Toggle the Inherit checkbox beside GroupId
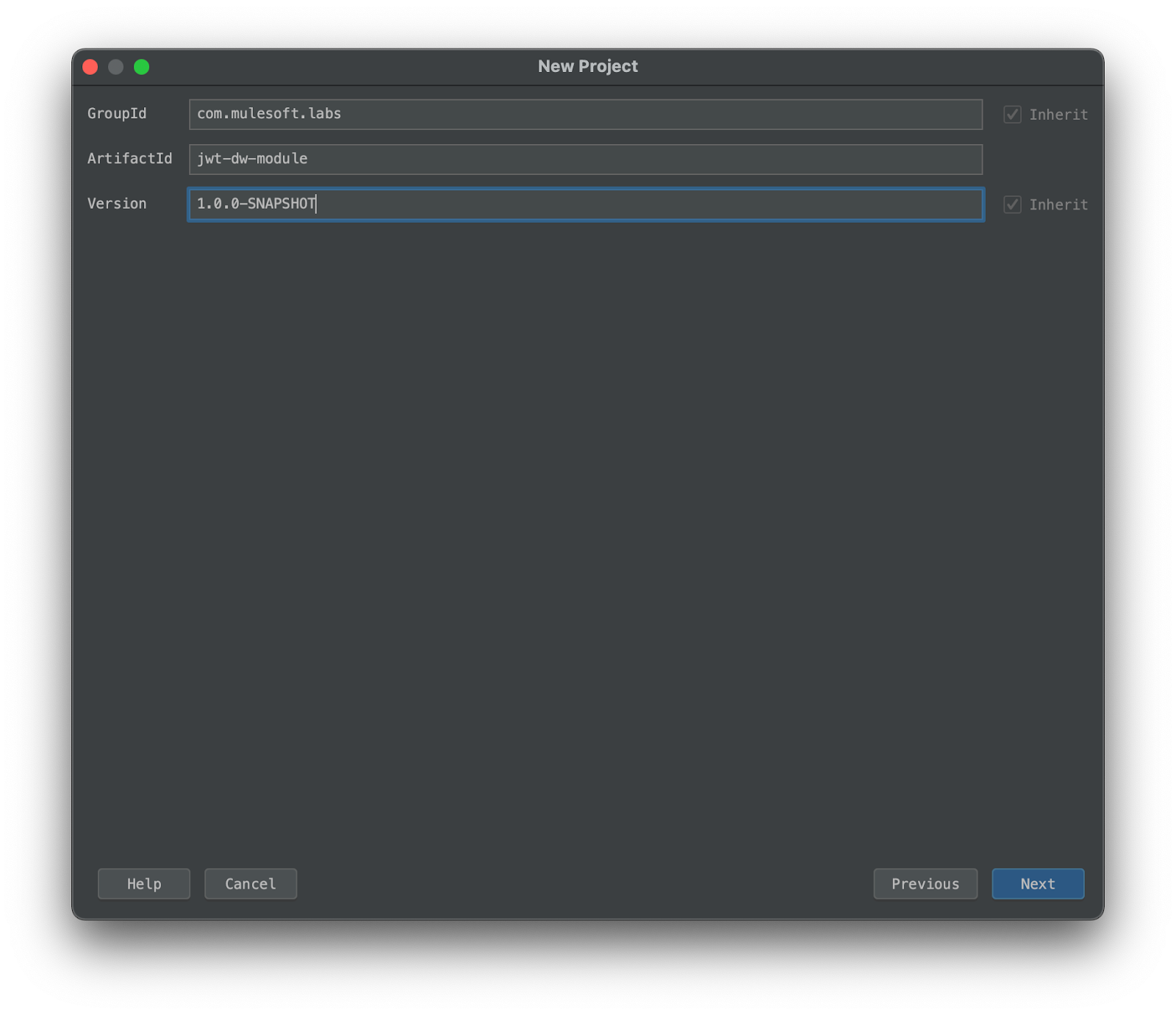 [1011, 114]
